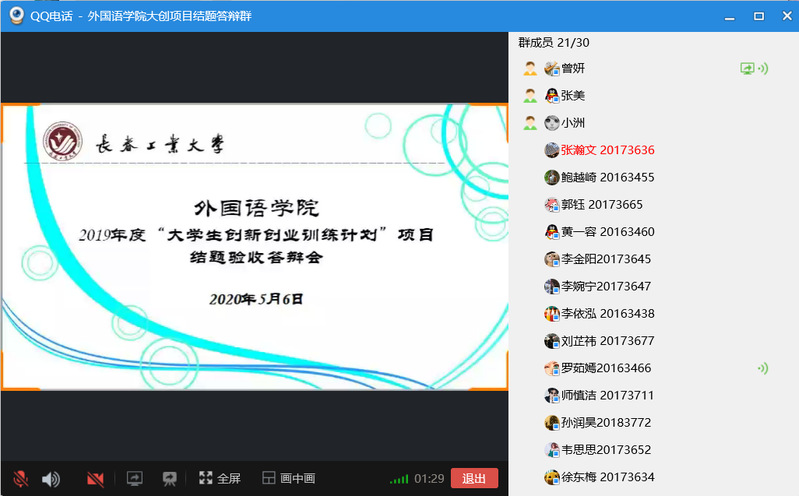Unmute the microphone in the call toolbar

(20, 479)
